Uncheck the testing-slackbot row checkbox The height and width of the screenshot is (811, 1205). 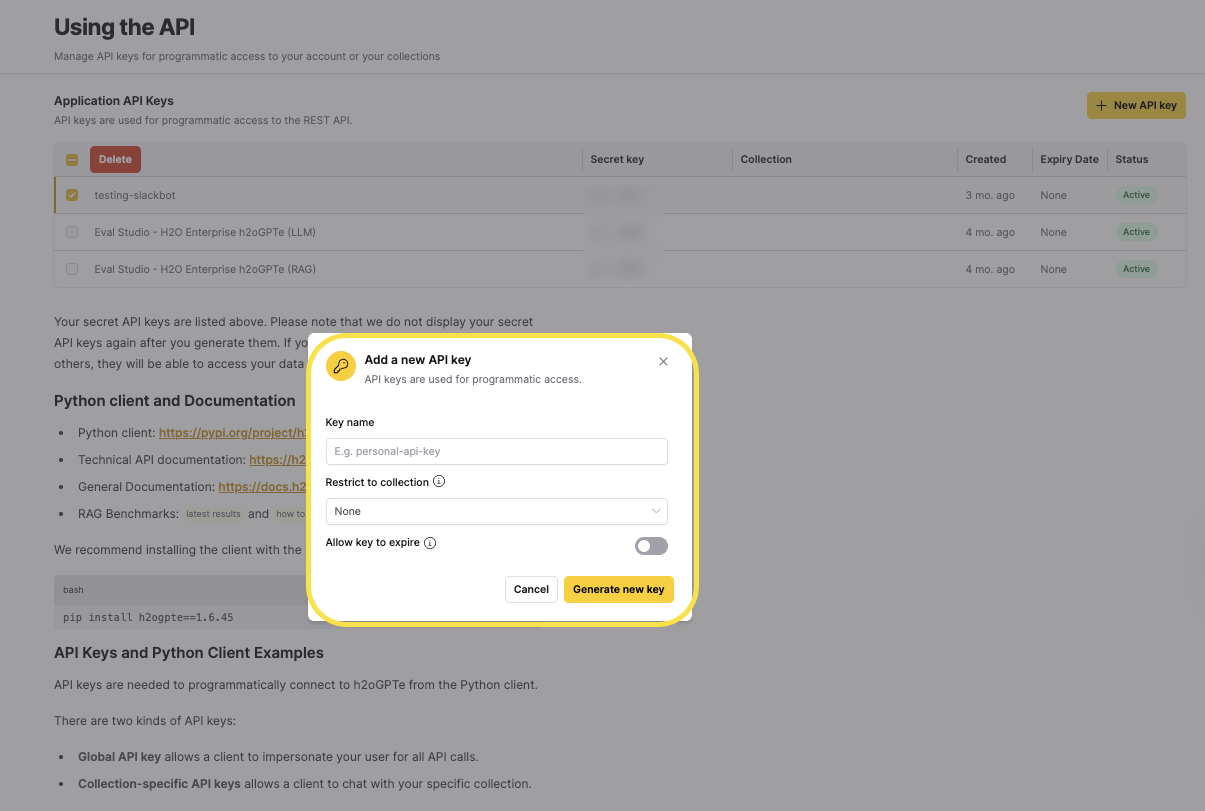click(72, 195)
